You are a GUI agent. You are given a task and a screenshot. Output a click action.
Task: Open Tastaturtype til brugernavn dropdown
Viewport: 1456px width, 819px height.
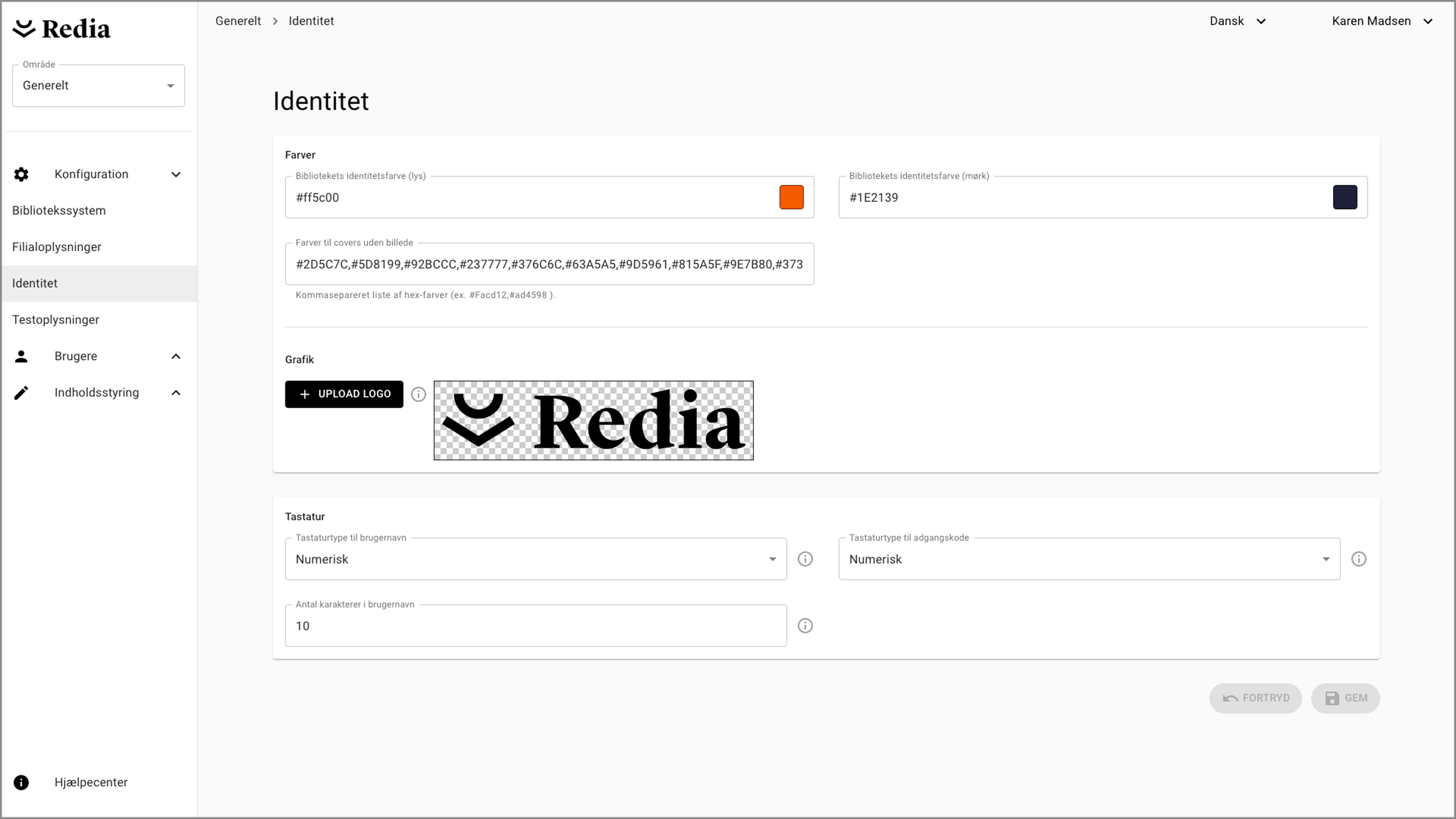(535, 559)
